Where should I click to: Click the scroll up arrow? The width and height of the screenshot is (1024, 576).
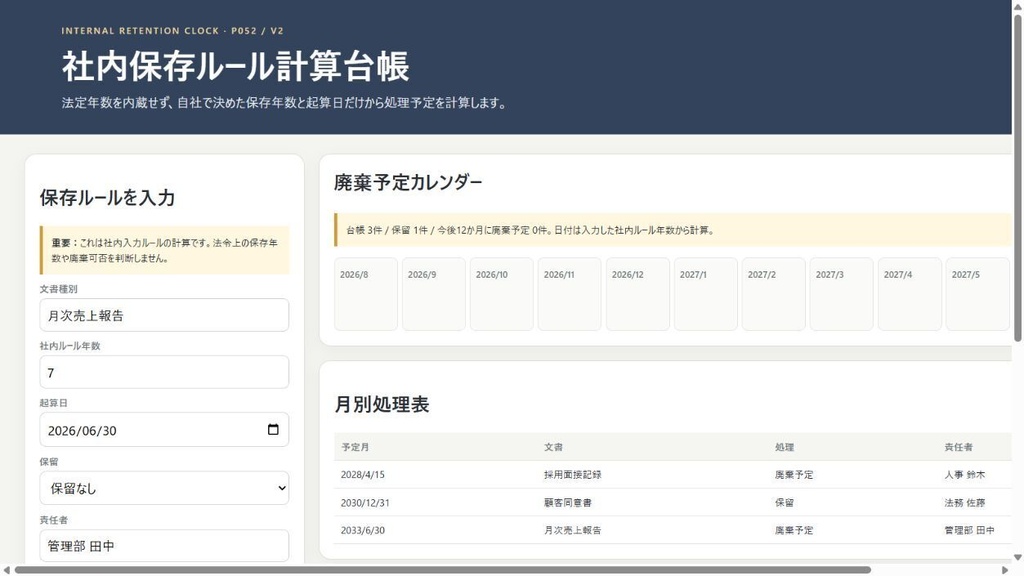point(1017,6)
